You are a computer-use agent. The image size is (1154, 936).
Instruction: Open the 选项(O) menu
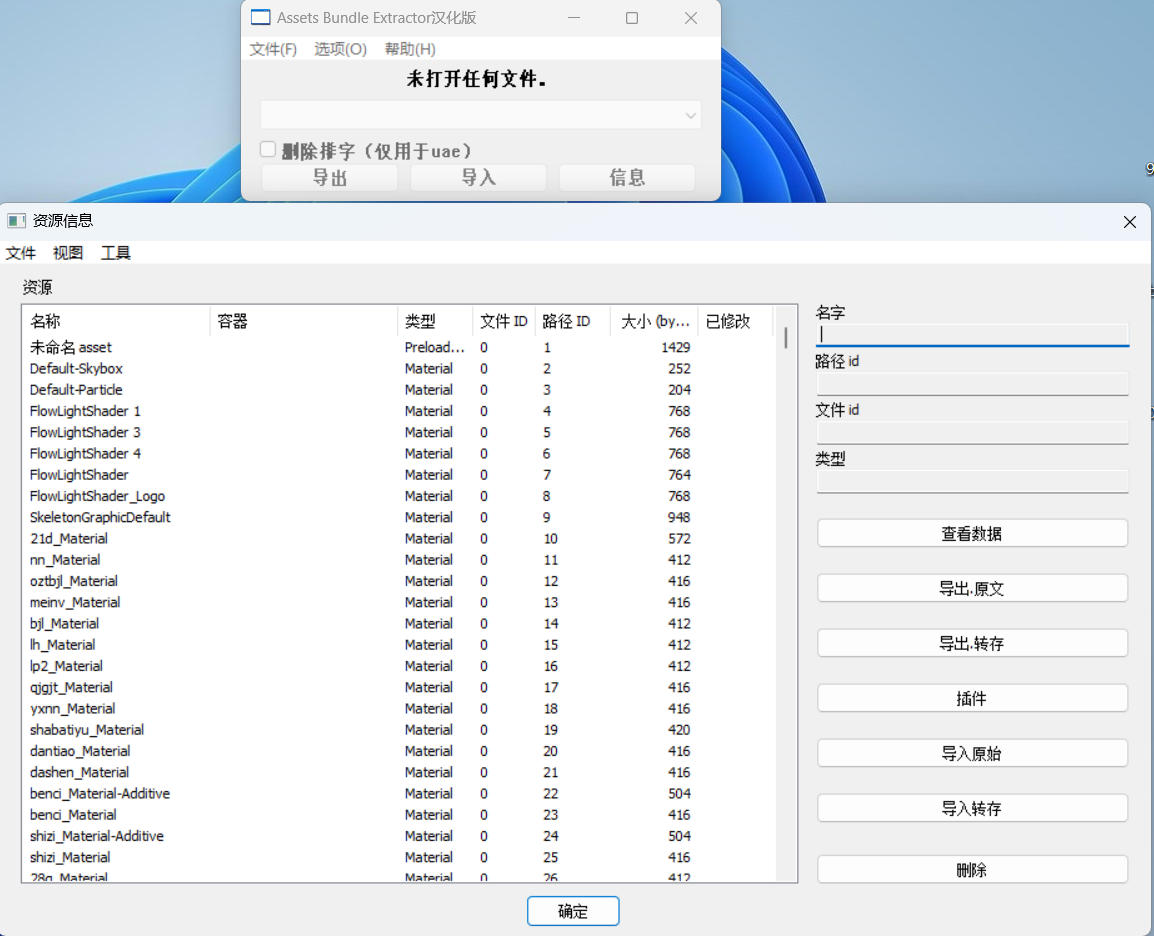click(339, 48)
